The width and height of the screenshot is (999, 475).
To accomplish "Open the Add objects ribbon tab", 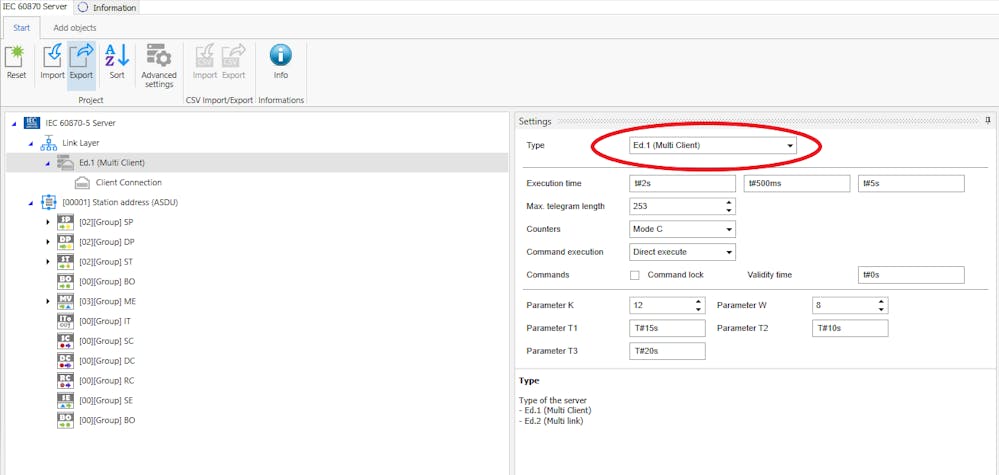I will 75,28.
